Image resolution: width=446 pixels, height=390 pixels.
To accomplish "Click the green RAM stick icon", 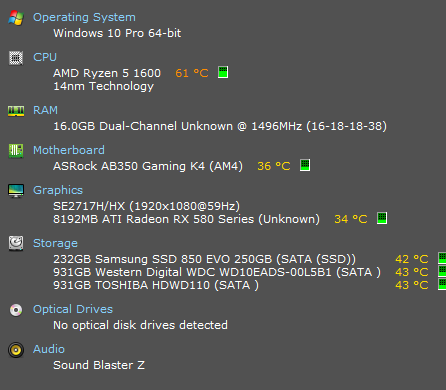I will pyautogui.click(x=16, y=111).
